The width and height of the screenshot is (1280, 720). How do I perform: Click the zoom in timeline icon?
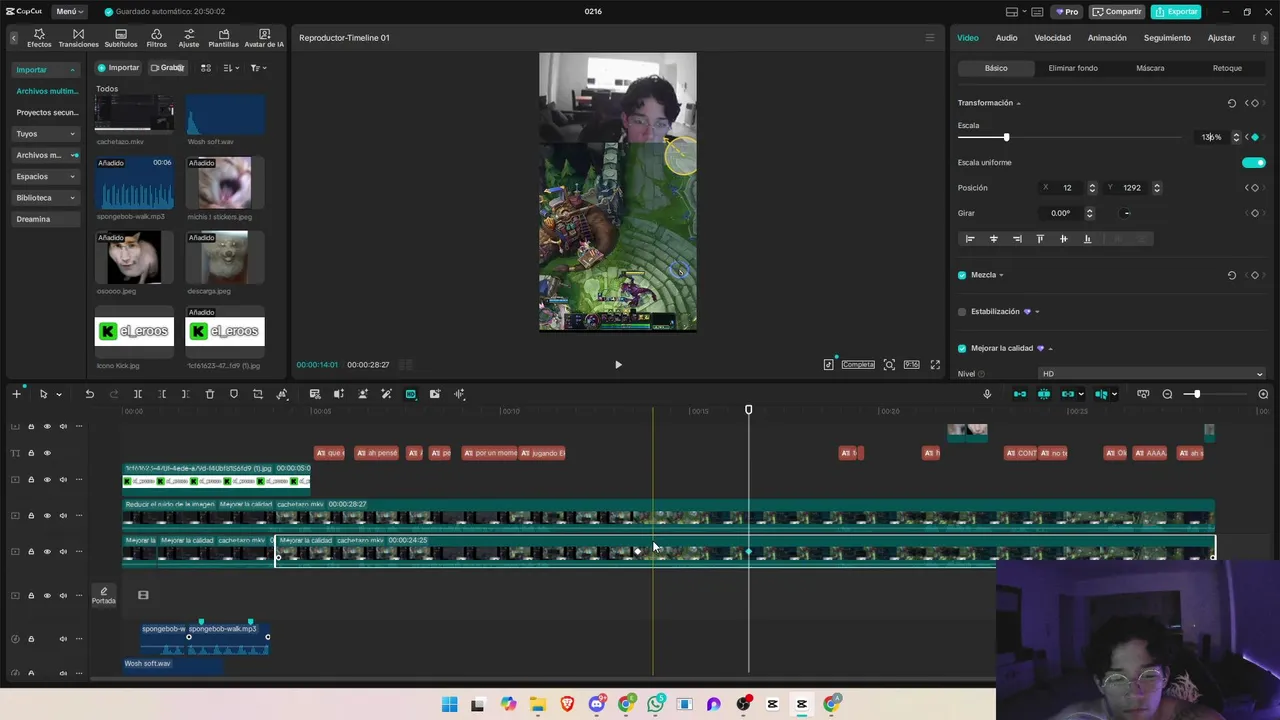[1263, 394]
